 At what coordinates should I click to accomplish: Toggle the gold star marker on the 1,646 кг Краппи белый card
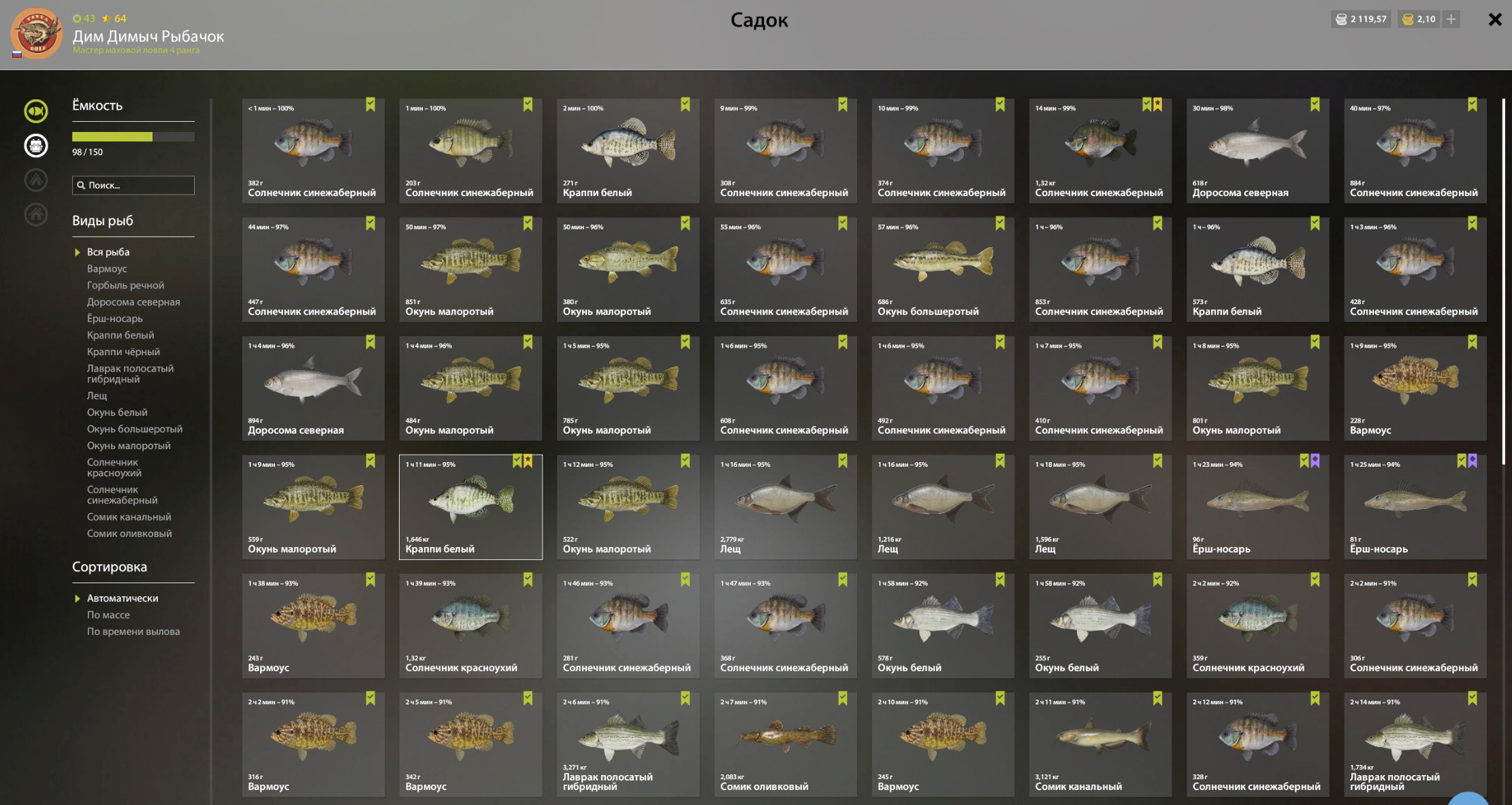[x=528, y=461]
